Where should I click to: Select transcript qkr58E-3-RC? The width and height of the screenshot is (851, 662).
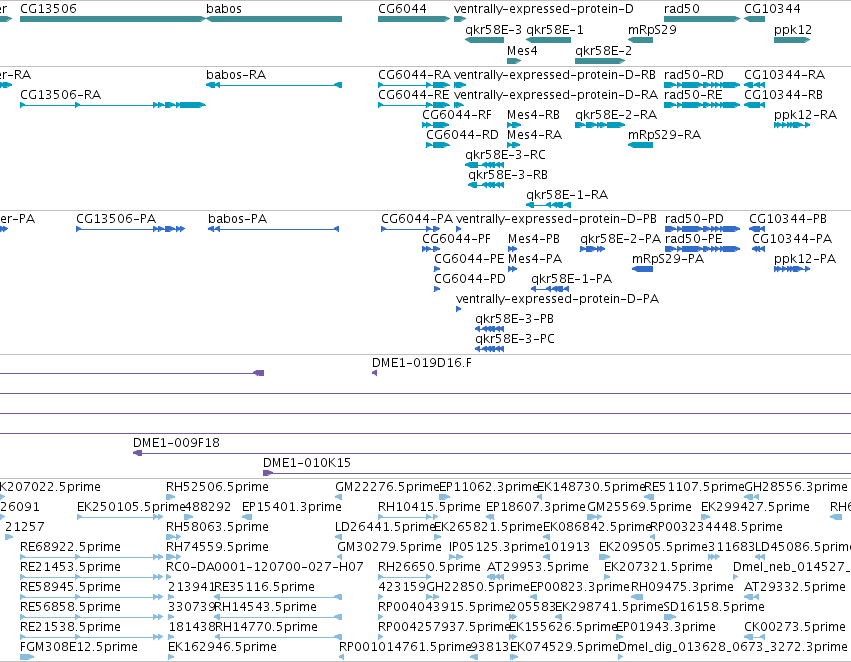[x=484, y=165]
